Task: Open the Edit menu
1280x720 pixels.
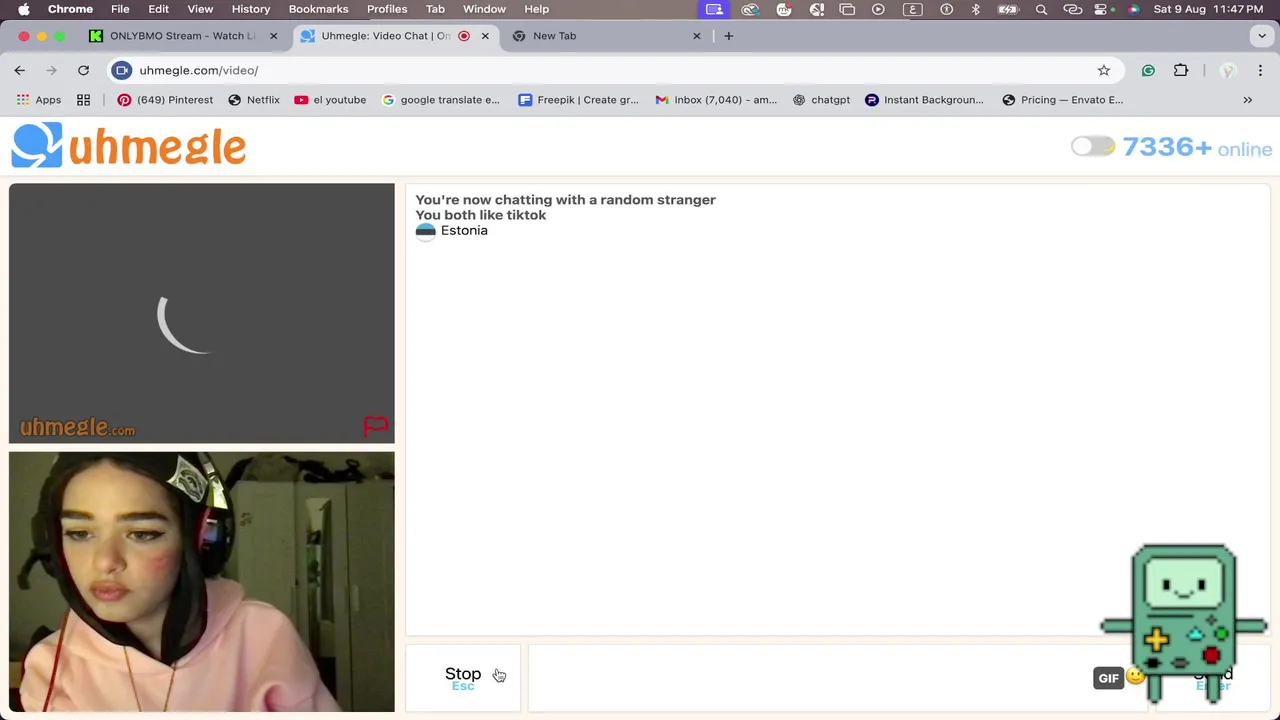Action: 159,9
